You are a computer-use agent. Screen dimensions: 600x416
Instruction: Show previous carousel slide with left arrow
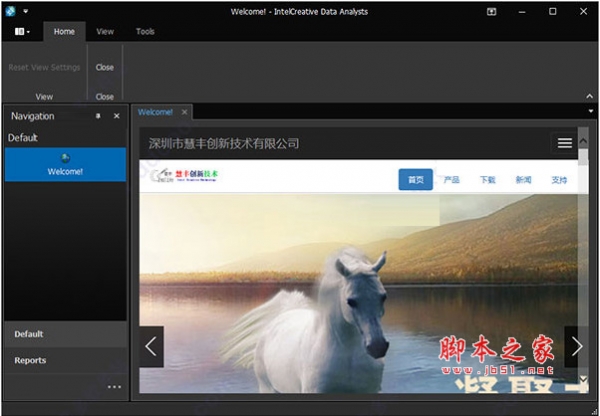coord(151,346)
